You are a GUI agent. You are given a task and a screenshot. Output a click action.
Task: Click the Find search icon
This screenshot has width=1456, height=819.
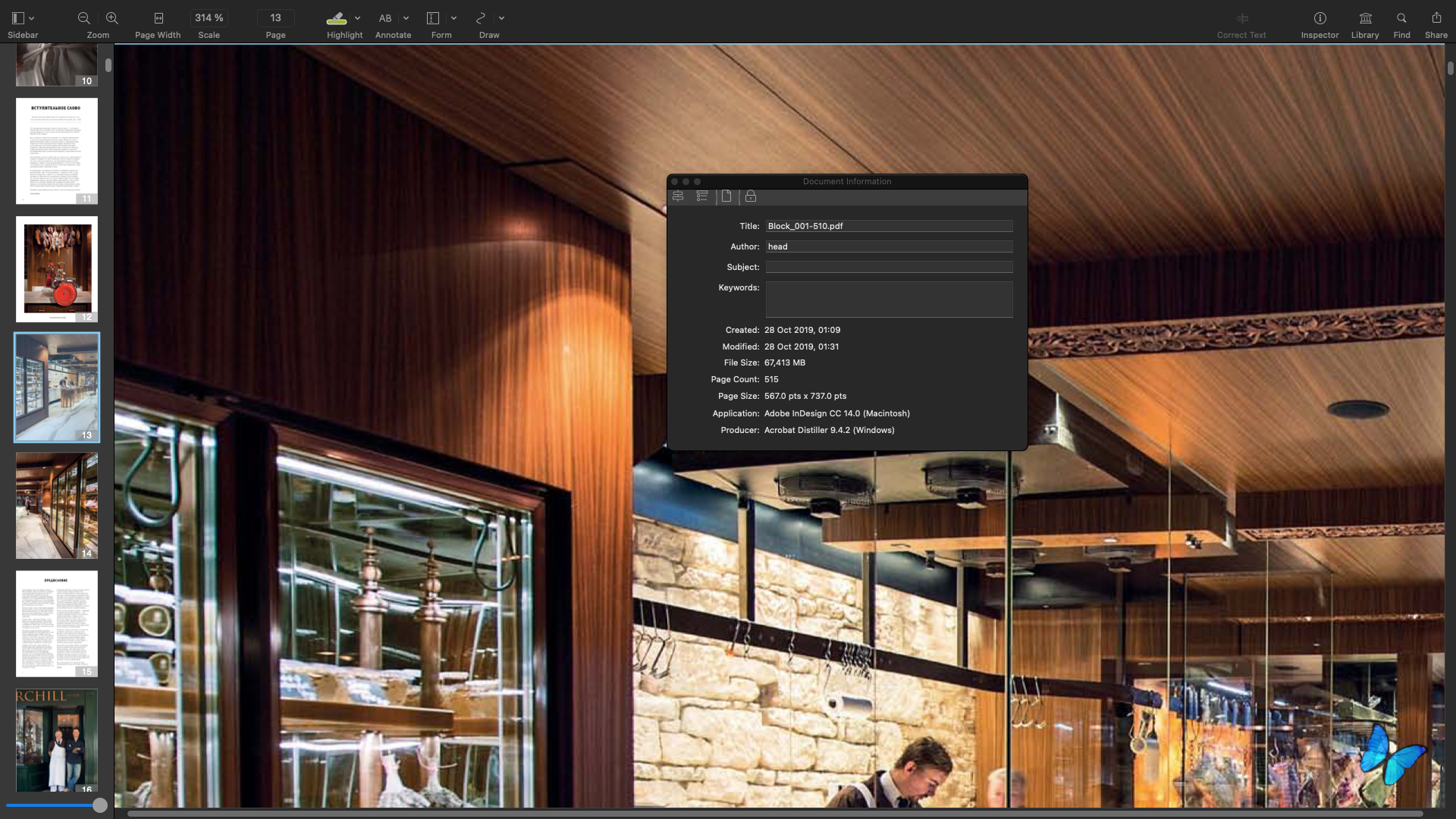pos(1401,18)
